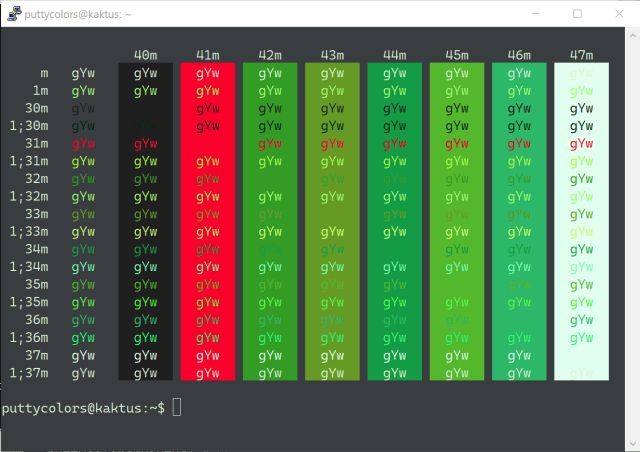Click the 1;33m row label
640x452 pixels.
pyautogui.click(x=29, y=231)
